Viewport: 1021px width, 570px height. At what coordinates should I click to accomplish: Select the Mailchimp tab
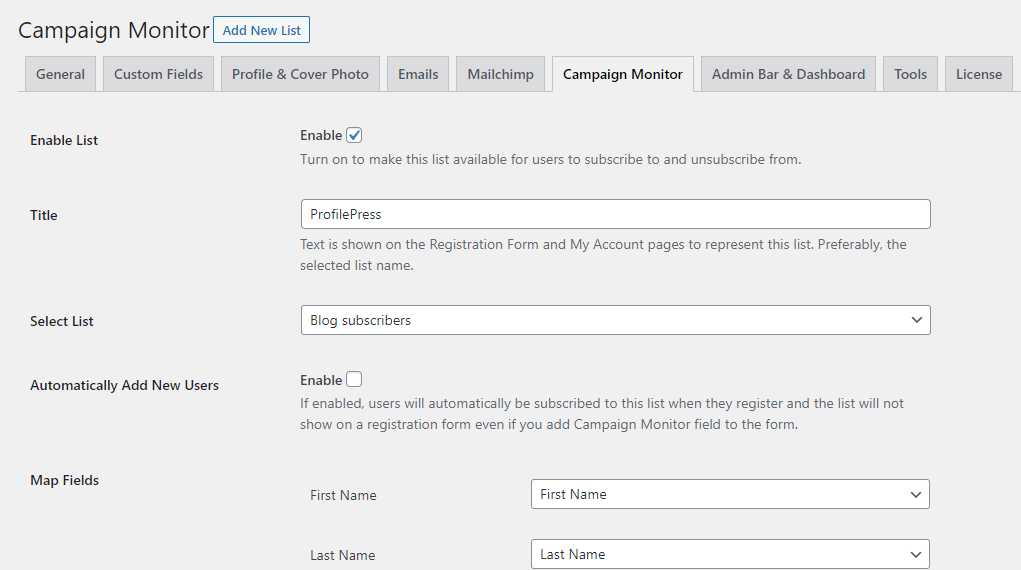coord(500,74)
